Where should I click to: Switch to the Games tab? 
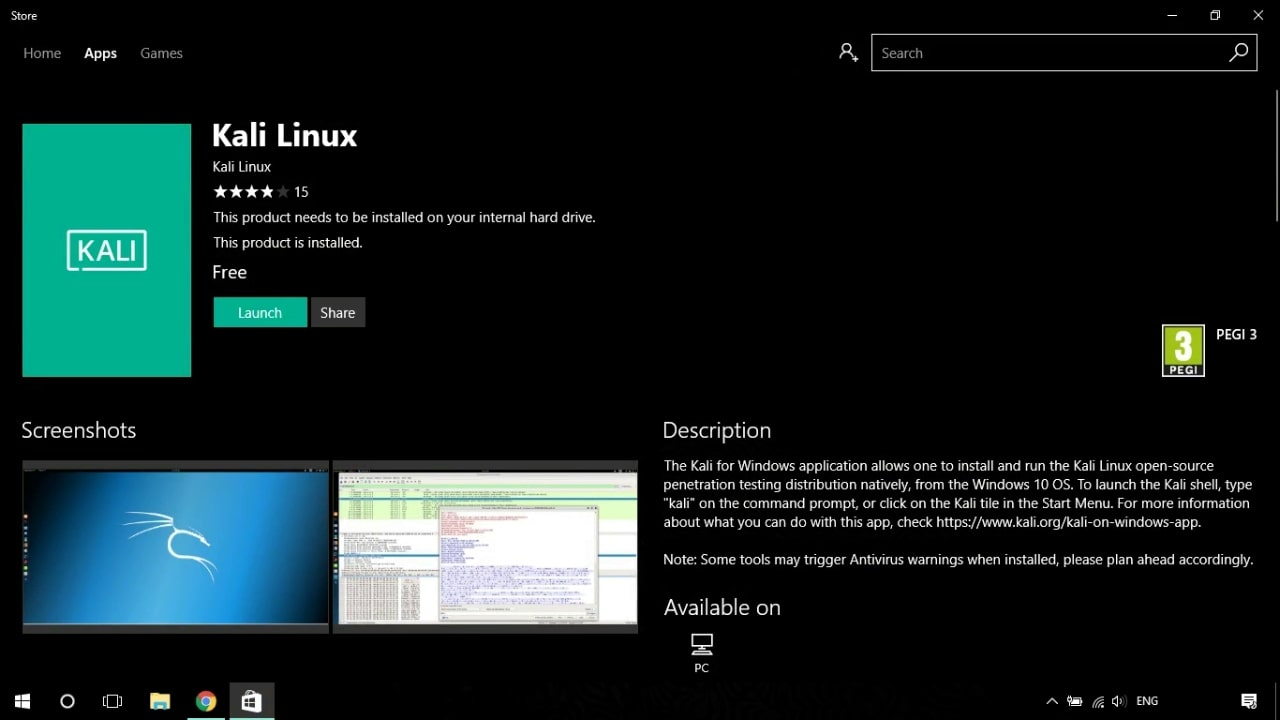161,53
